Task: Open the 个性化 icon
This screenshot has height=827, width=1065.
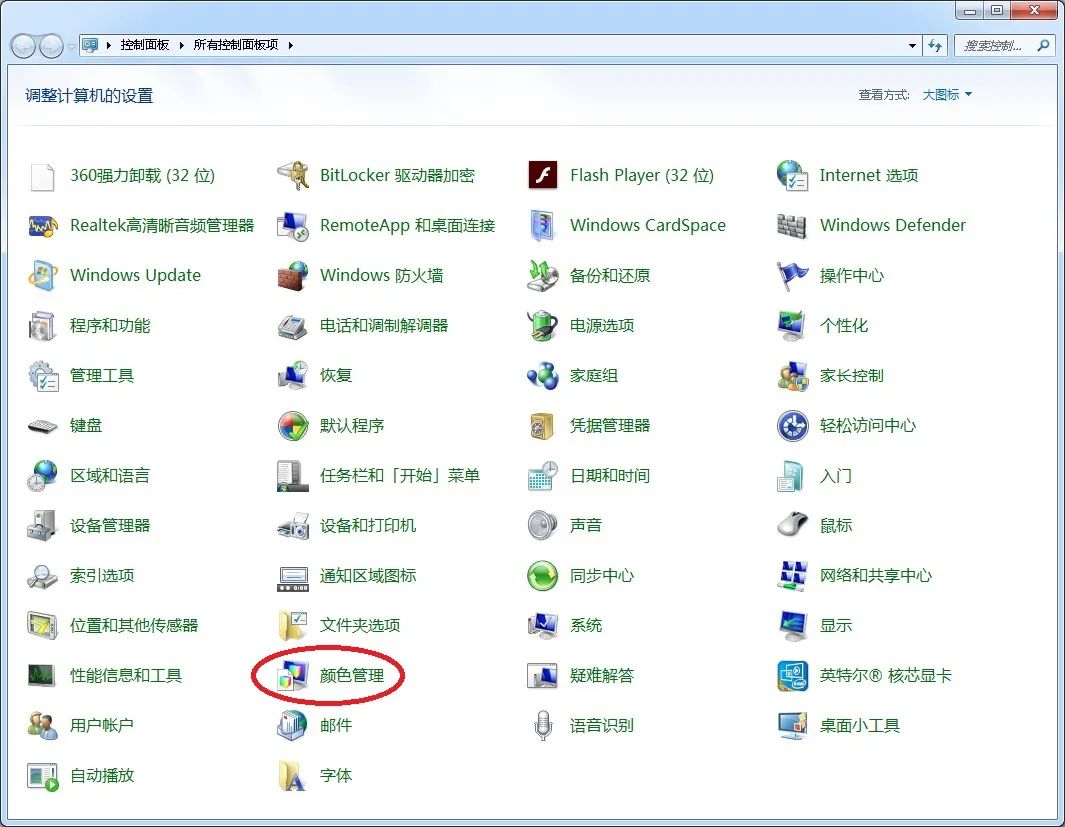Action: (792, 325)
